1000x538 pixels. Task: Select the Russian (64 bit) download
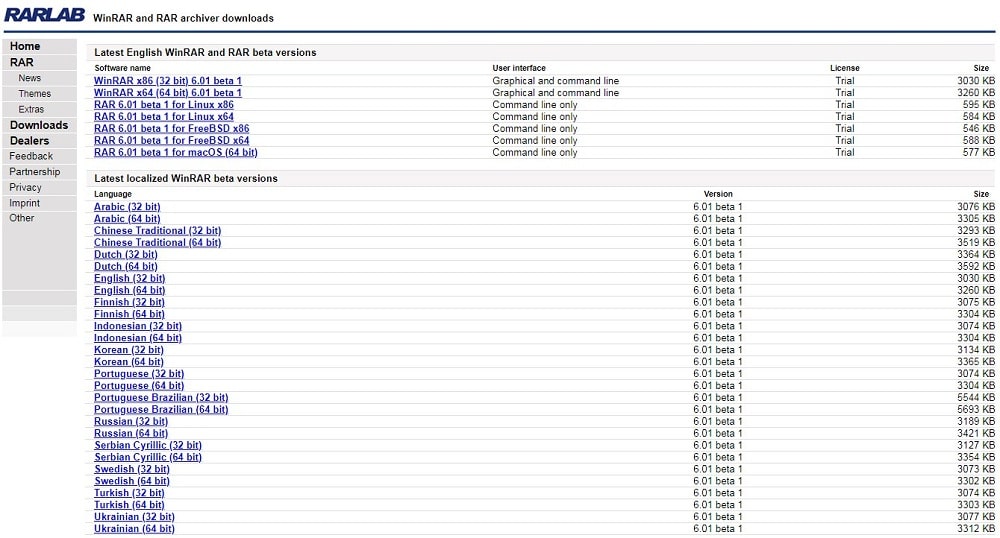tap(131, 433)
